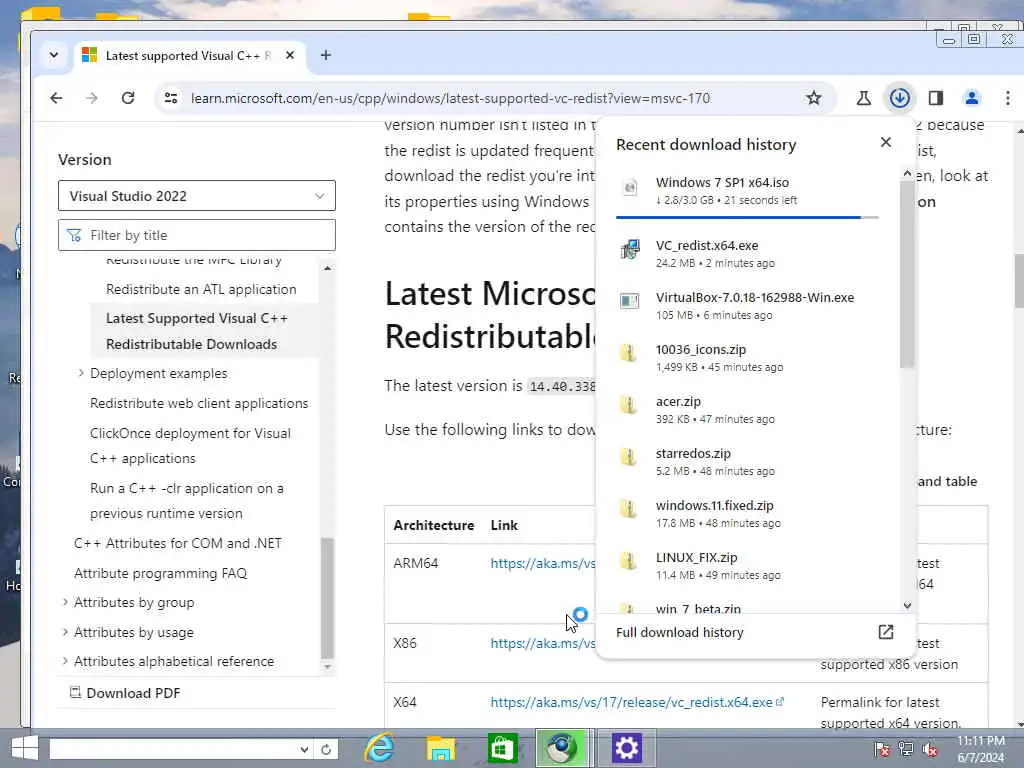Open the Visual Studio 2022 version dropdown
1024x768 pixels.
pyautogui.click(x=197, y=196)
